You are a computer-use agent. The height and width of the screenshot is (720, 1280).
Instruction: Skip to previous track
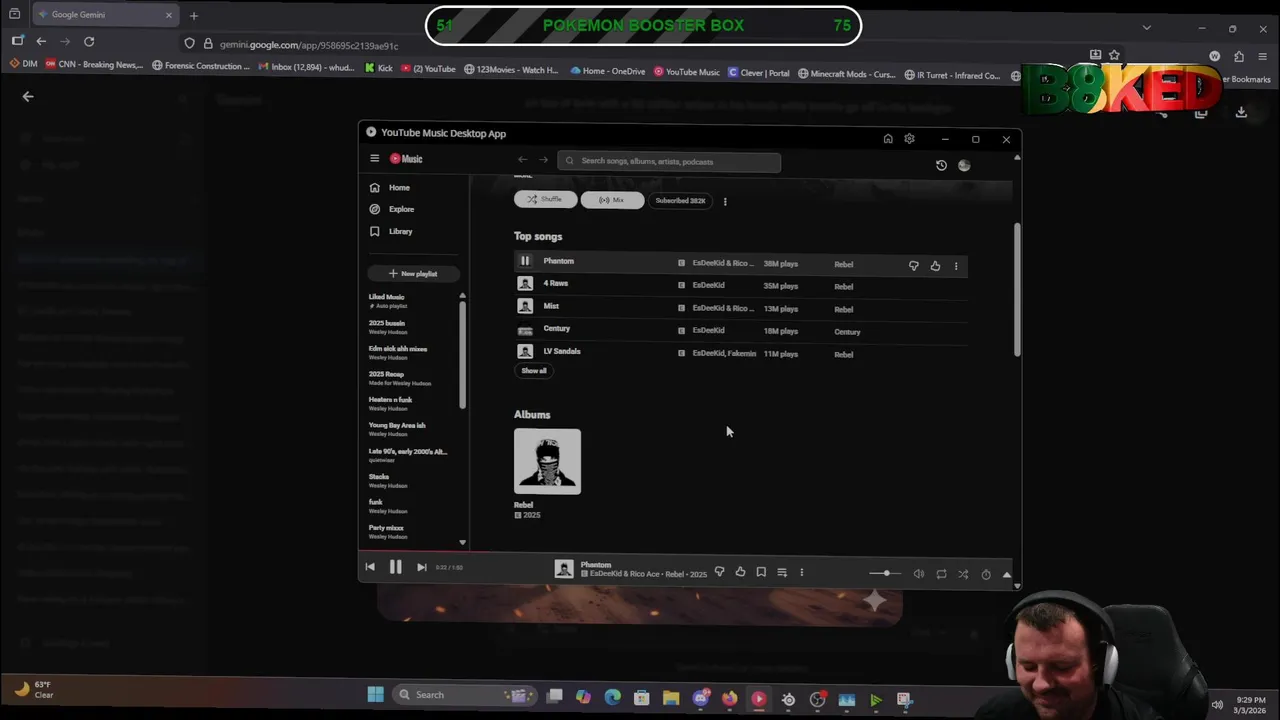coord(370,567)
